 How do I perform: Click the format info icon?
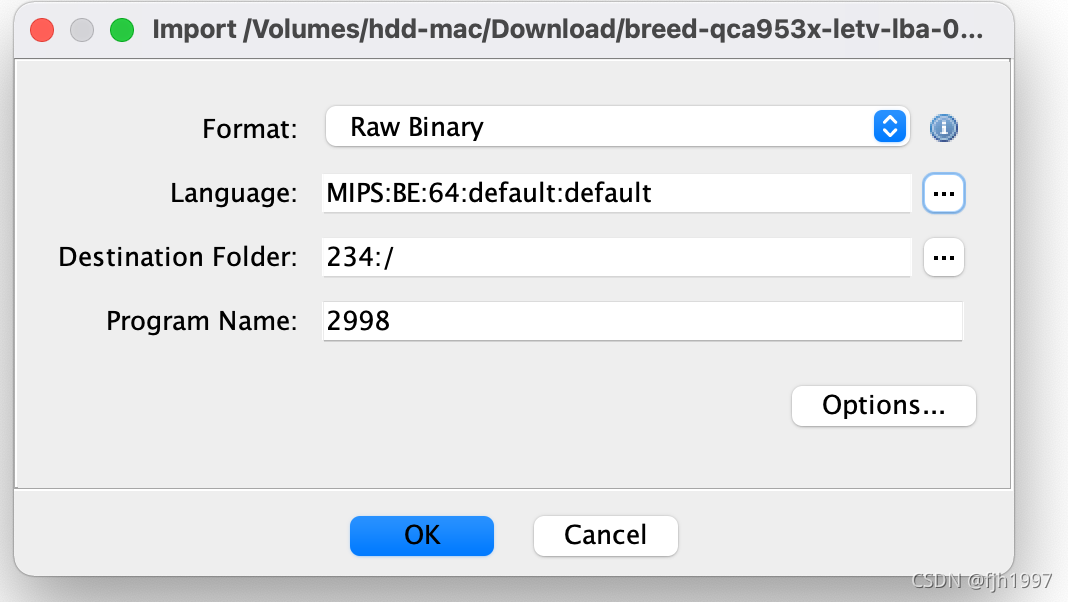944,128
